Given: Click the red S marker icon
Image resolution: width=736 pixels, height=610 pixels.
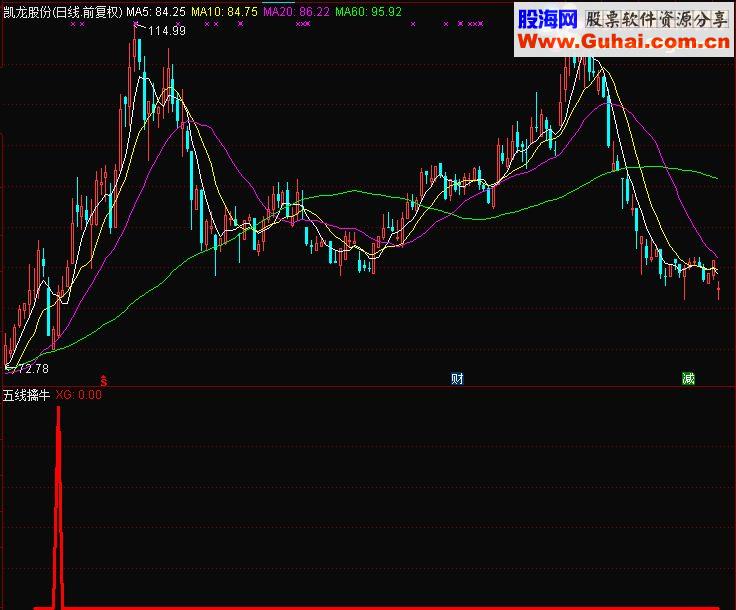Looking at the screenshot, I should [x=104, y=381].
